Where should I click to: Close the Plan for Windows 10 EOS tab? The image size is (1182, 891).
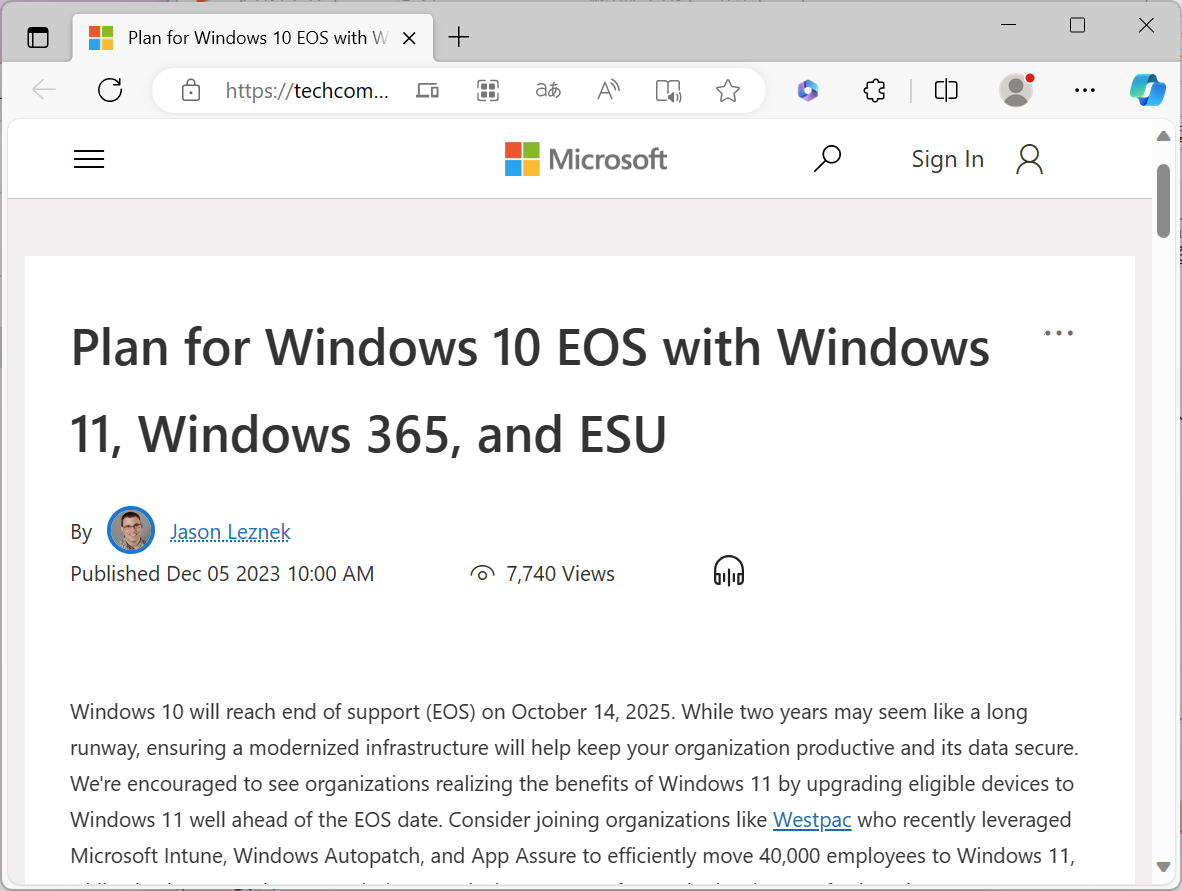[x=409, y=38]
